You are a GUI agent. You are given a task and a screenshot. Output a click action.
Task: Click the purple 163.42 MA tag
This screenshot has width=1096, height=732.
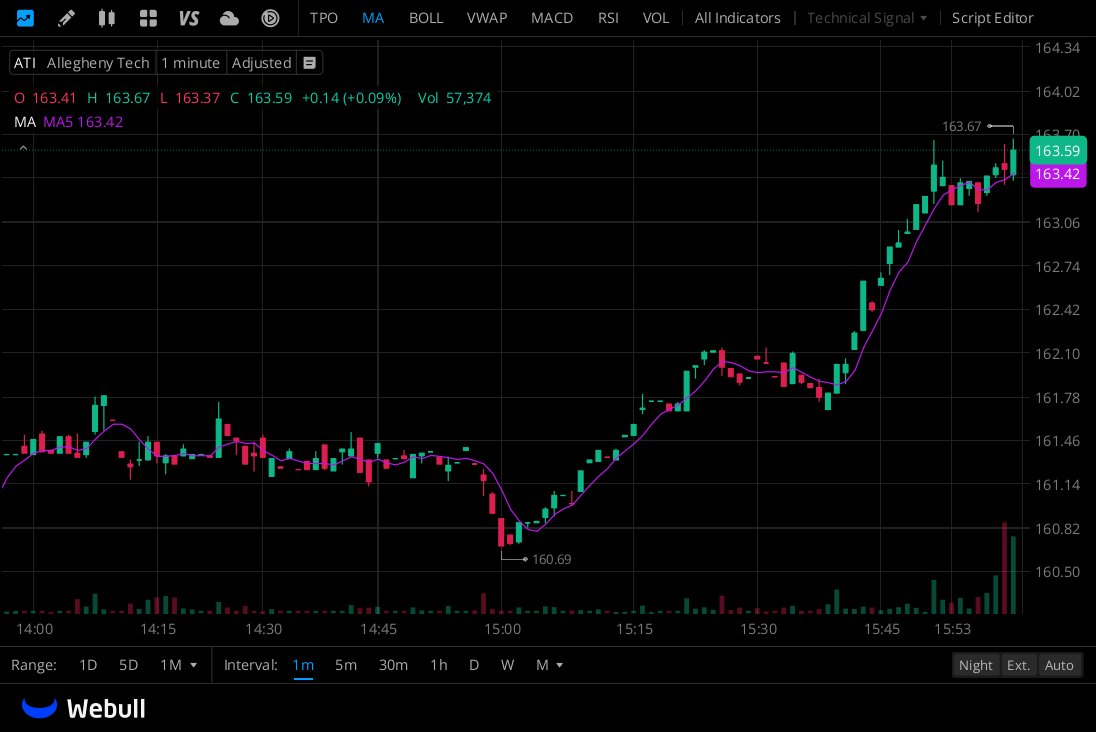click(1058, 174)
